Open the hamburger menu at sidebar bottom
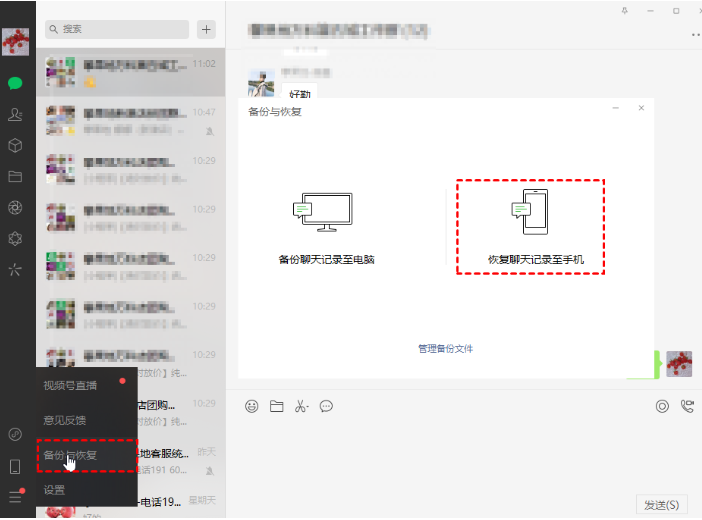Screen dimensions: 702x520 [15, 496]
